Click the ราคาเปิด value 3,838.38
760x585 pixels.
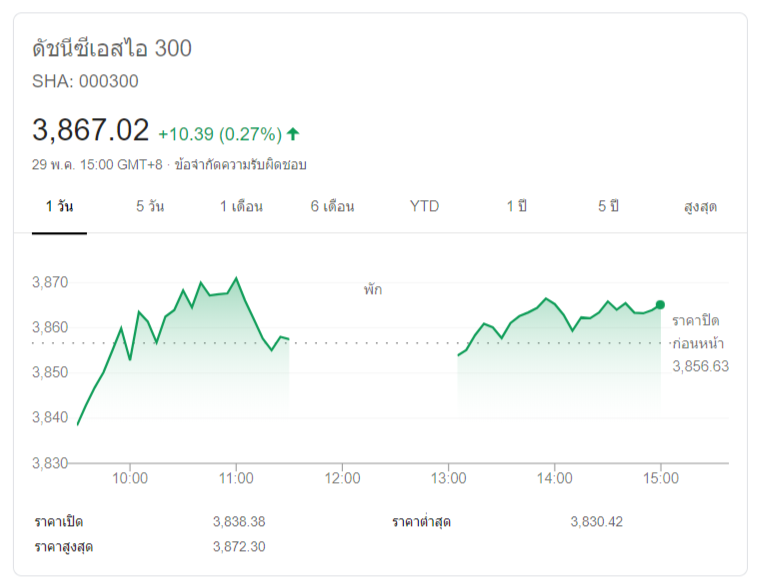pyautogui.click(x=239, y=521)
